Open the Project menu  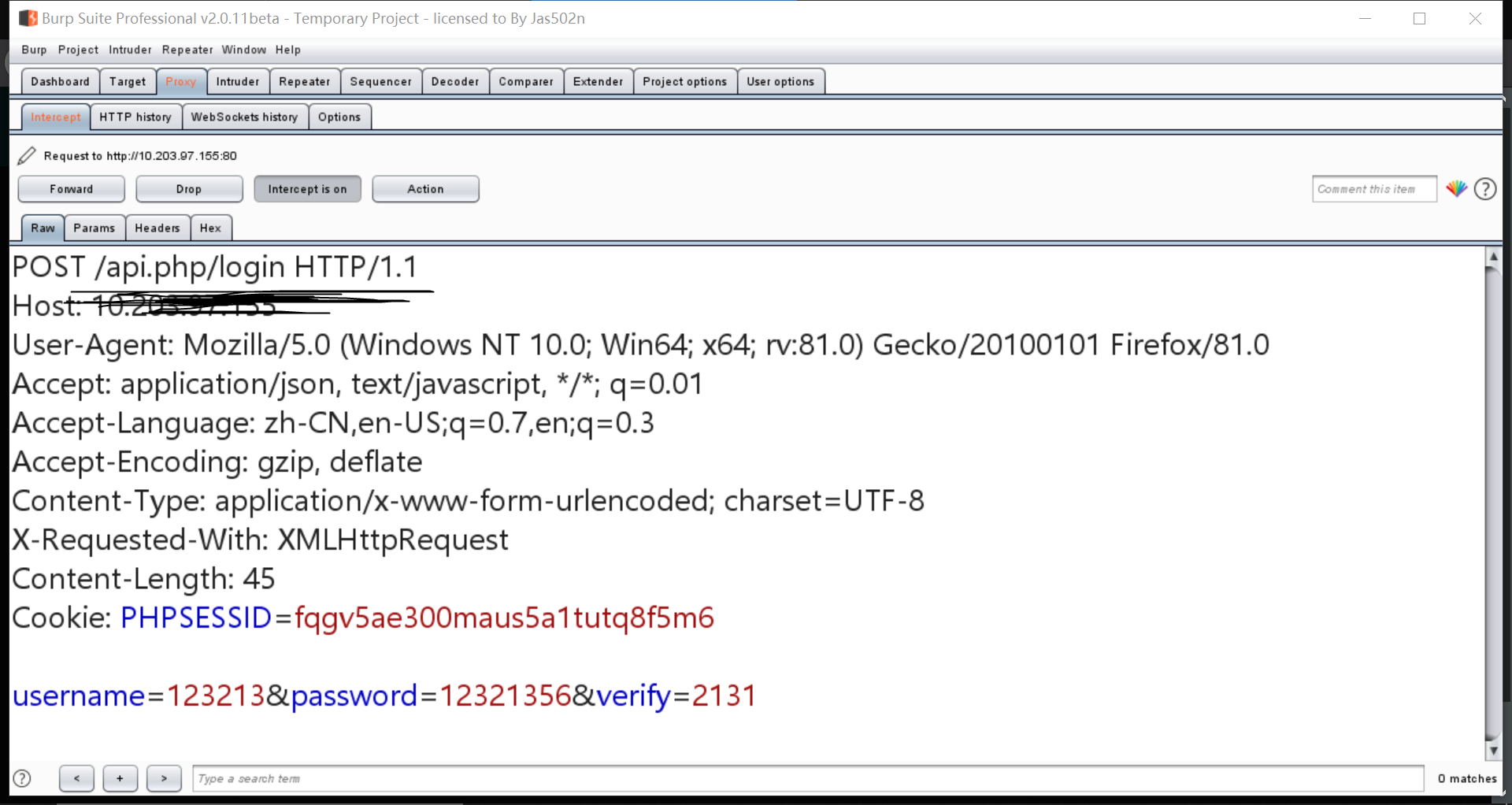point(78,50)
